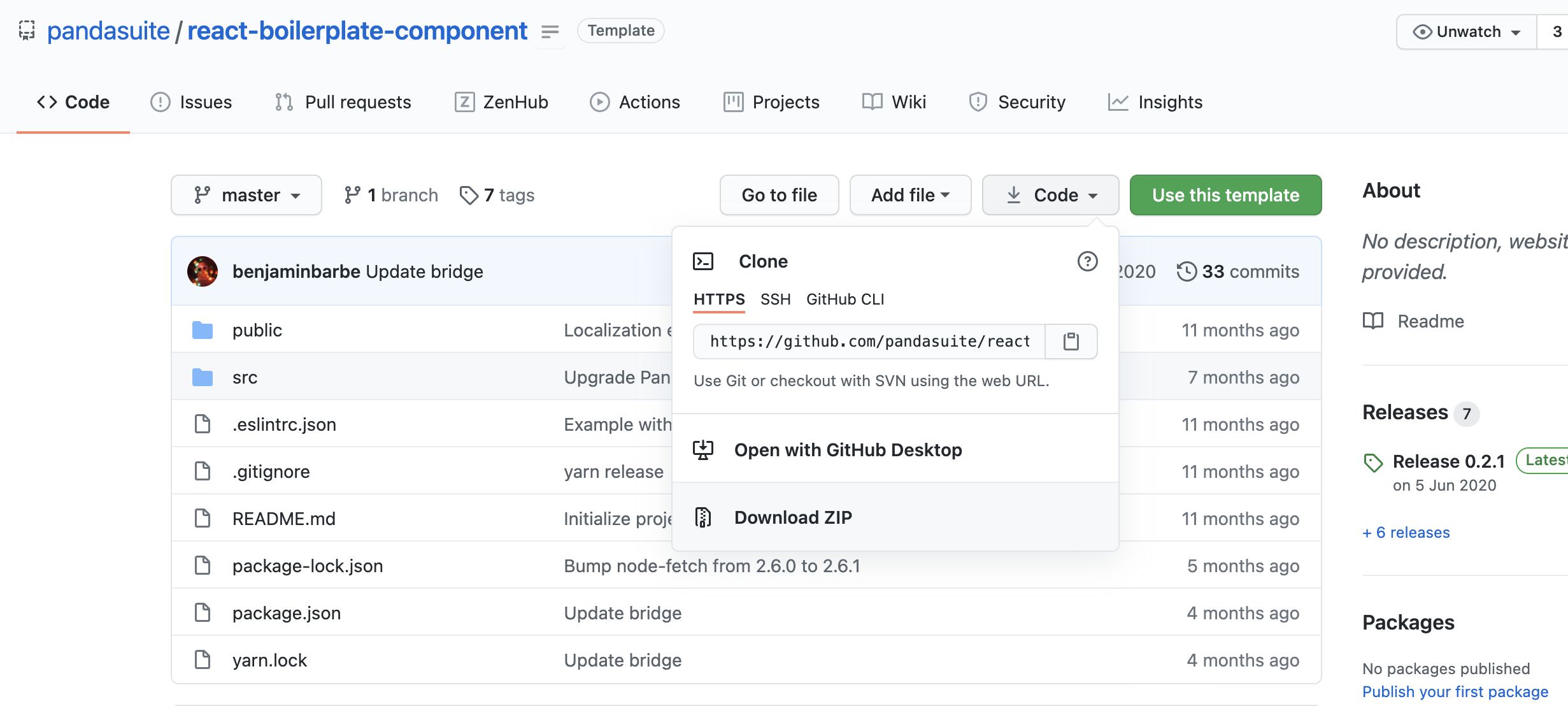Click the tag icon next to Release 0.2.1
The width and height of the screenshot is (1568, 706).
pyautogui.click(x=1373, y=461)
